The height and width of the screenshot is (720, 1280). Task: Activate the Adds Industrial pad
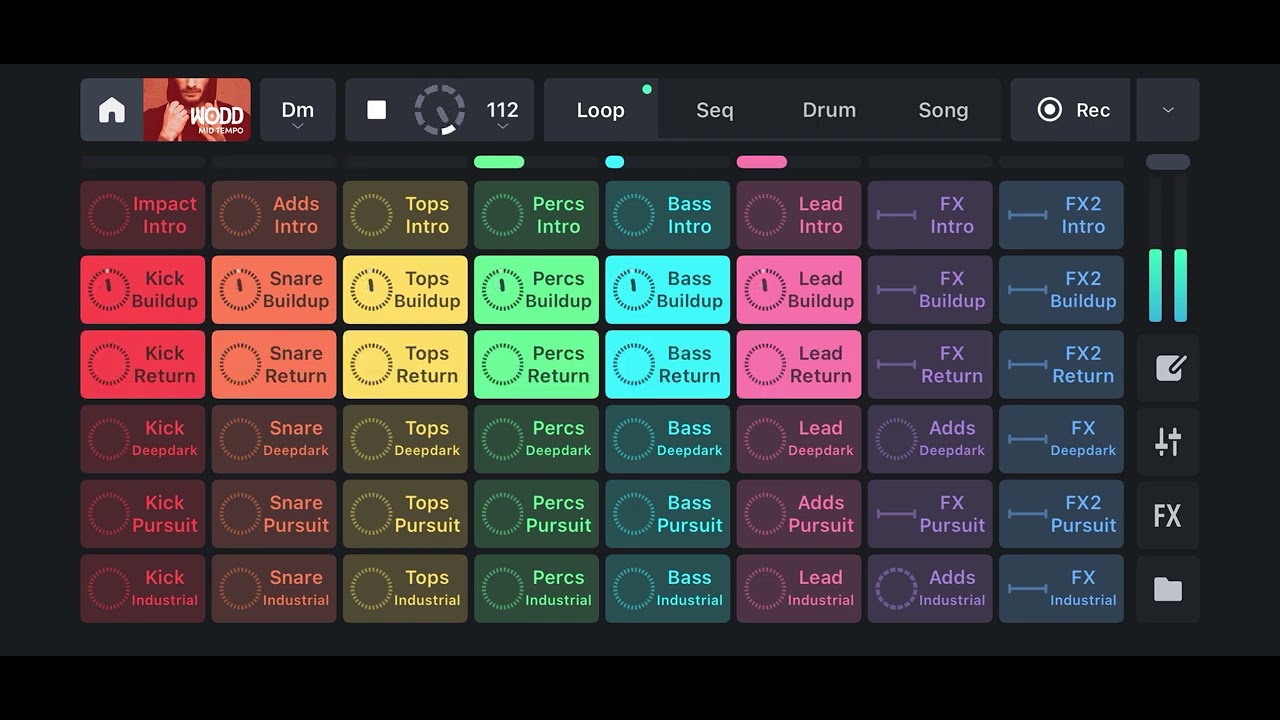[x=930, y=589]
